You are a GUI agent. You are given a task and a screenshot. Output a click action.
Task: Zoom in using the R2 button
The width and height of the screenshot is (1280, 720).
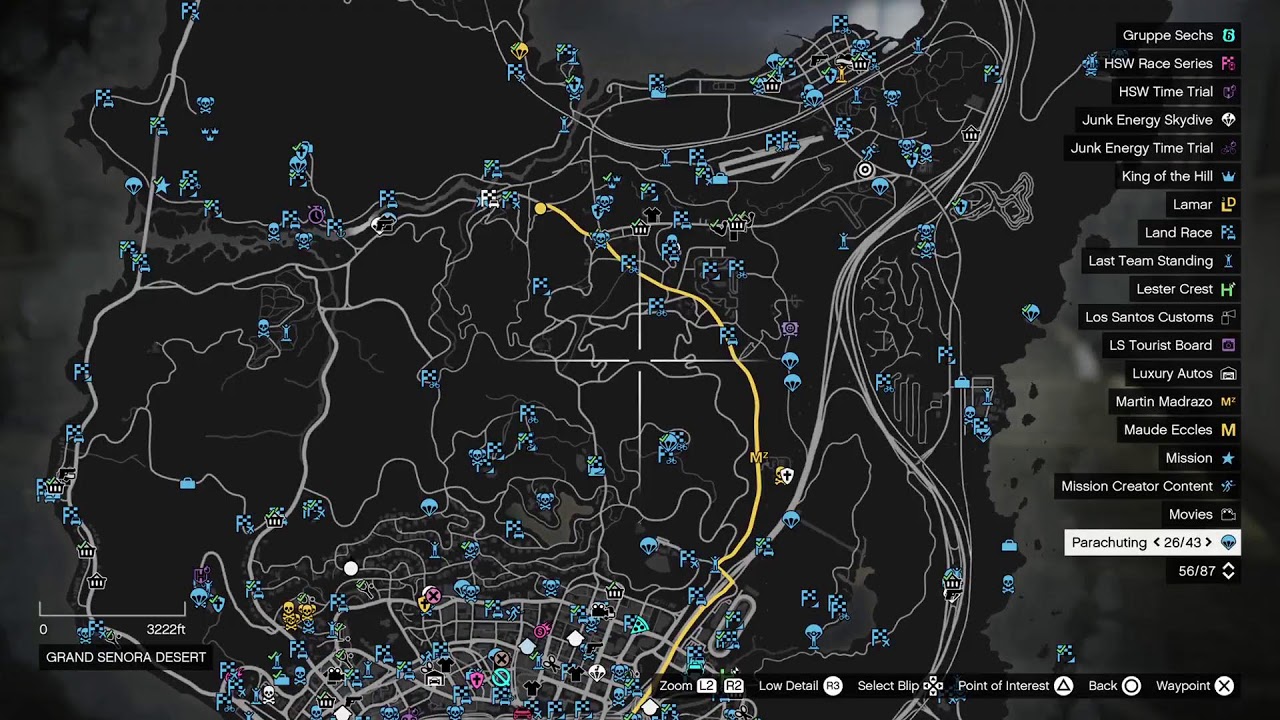tap(733, 686)
